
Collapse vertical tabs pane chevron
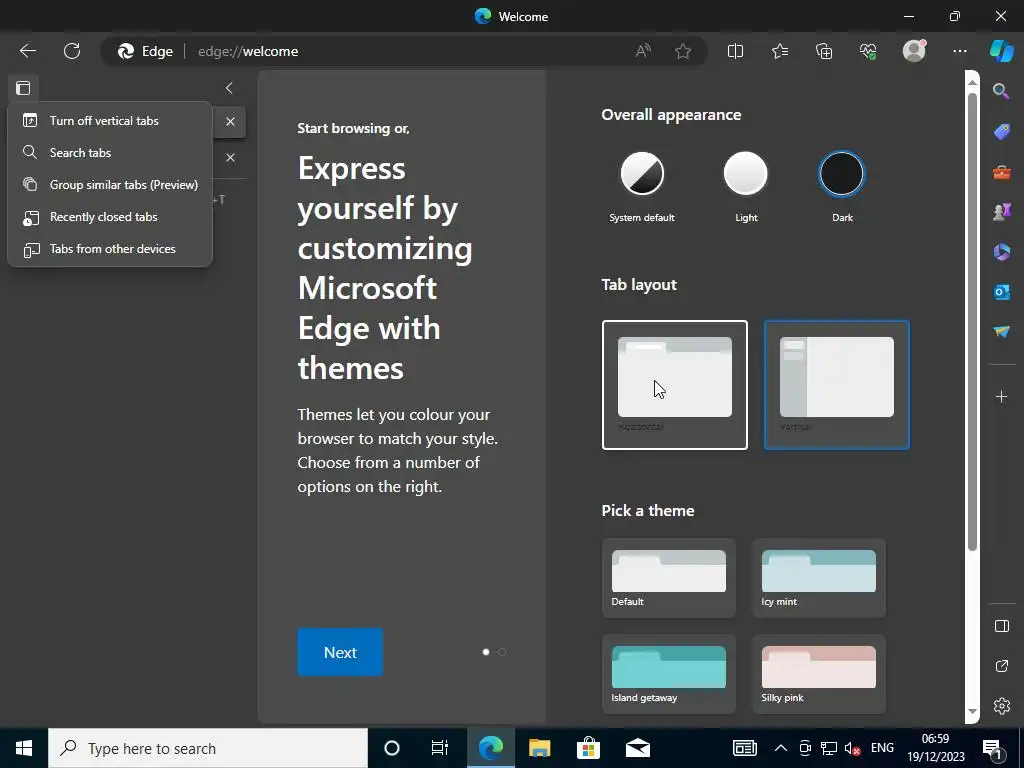coord(229,88)
